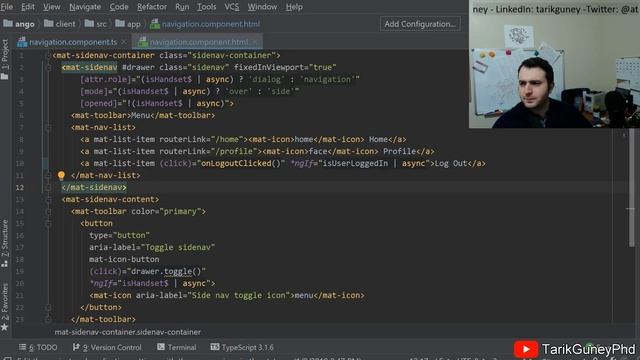Close the navigation.component.ts tab
Image resolution: width=640 pixels, height=360 pixels.
pos(124,42)
